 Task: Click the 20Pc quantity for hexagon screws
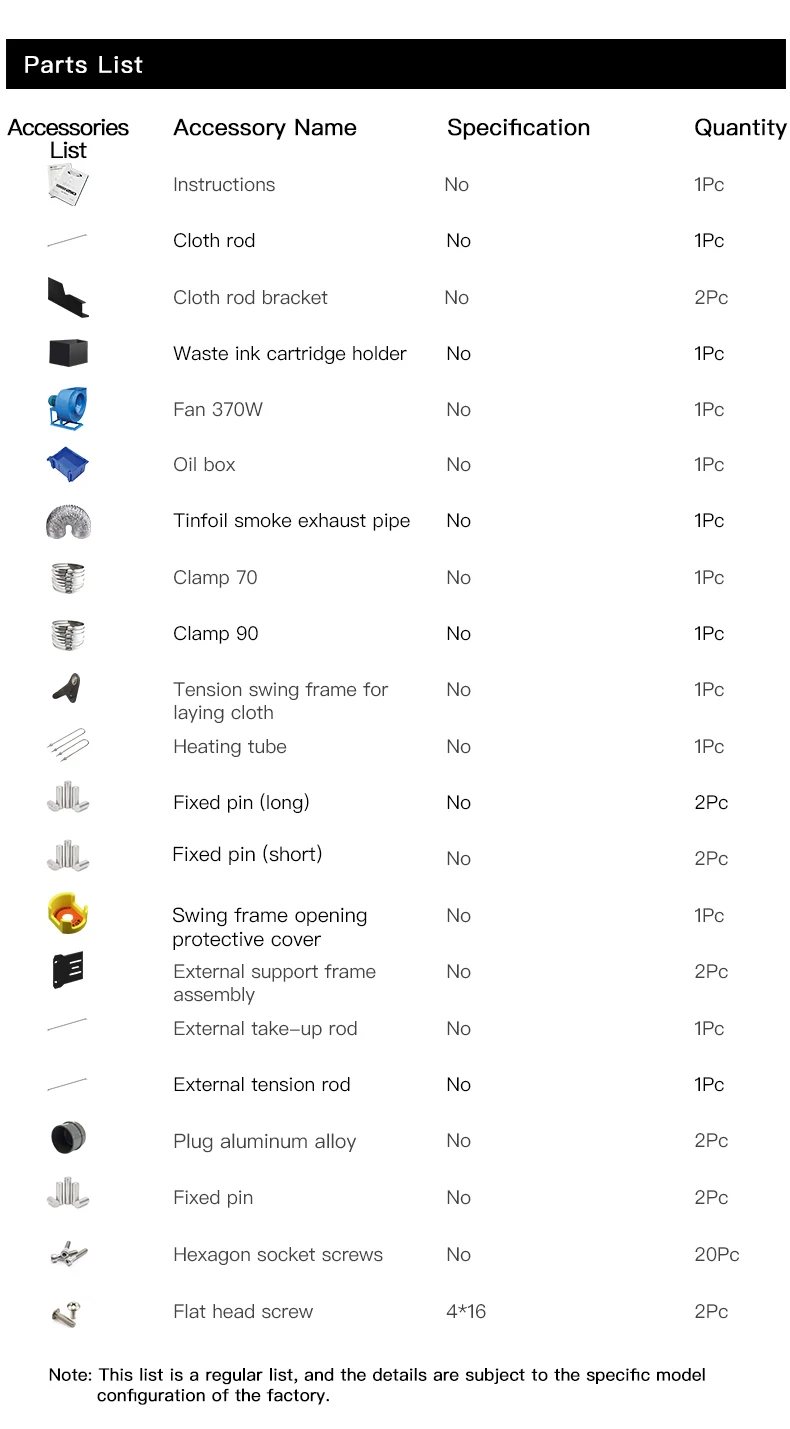pyautogui.click(x=717, y=1254)
